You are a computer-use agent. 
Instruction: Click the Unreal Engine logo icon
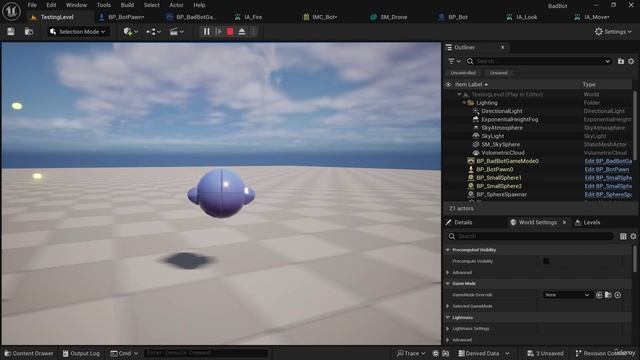pyautogui.click(x=11, y=11)
